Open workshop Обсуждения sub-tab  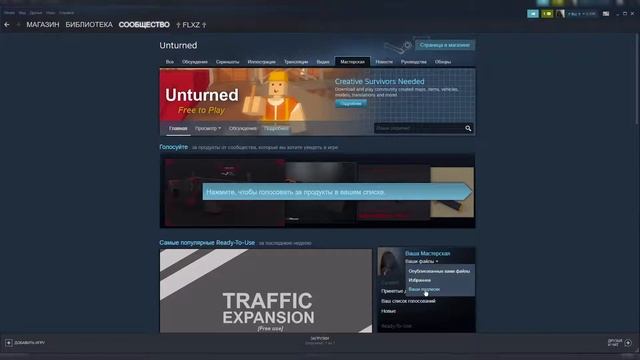click(x=242, y=128)
